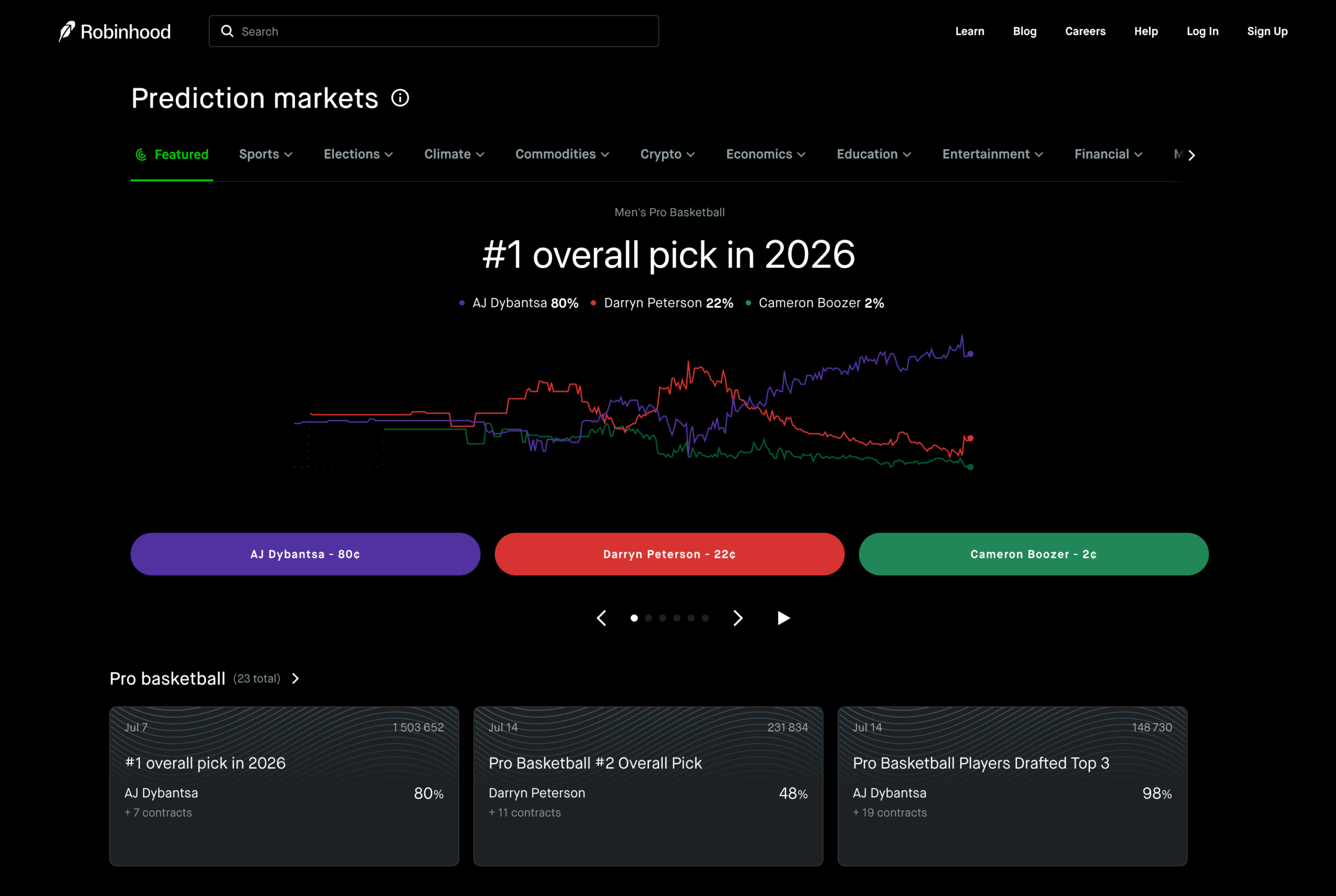Switch to the Featured tab
Image resolution: width=1336 pixels, height=896 pixels.
172,154
